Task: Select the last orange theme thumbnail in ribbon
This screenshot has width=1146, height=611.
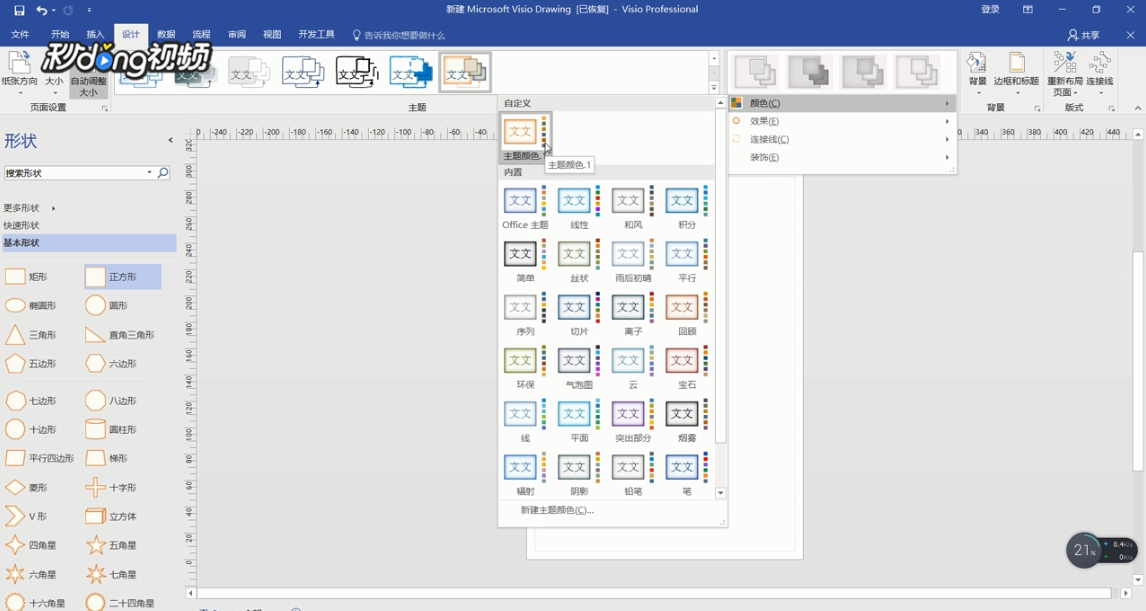Action: [465, 72]
